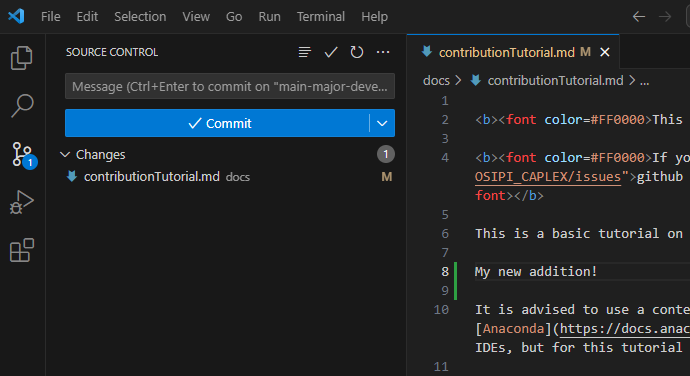Viewport: 690px width, 376px height.
Task: Click the https://docs.anac link on line 10
Action: 625,328
